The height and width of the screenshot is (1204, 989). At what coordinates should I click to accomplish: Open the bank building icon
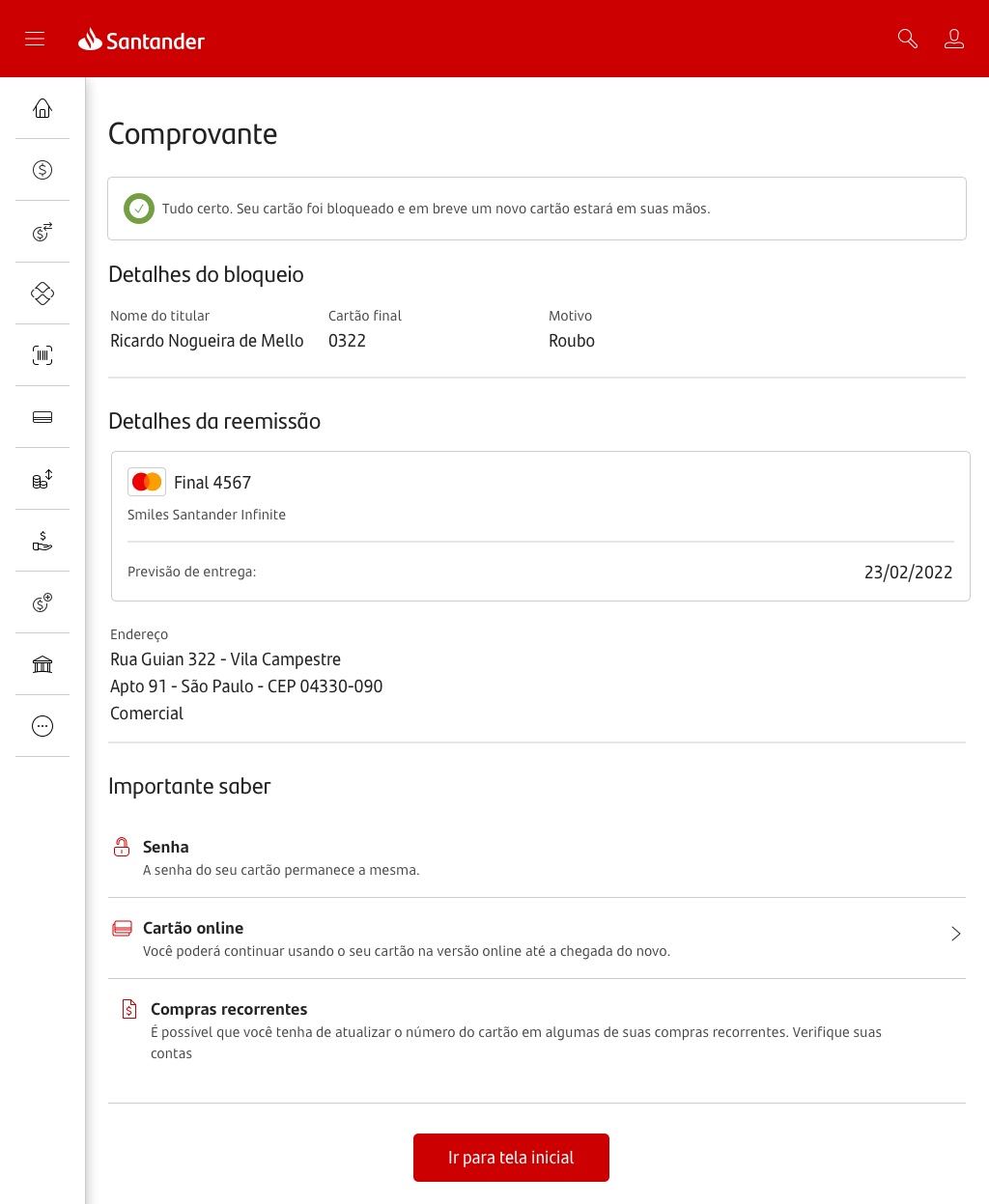point(42,664)
